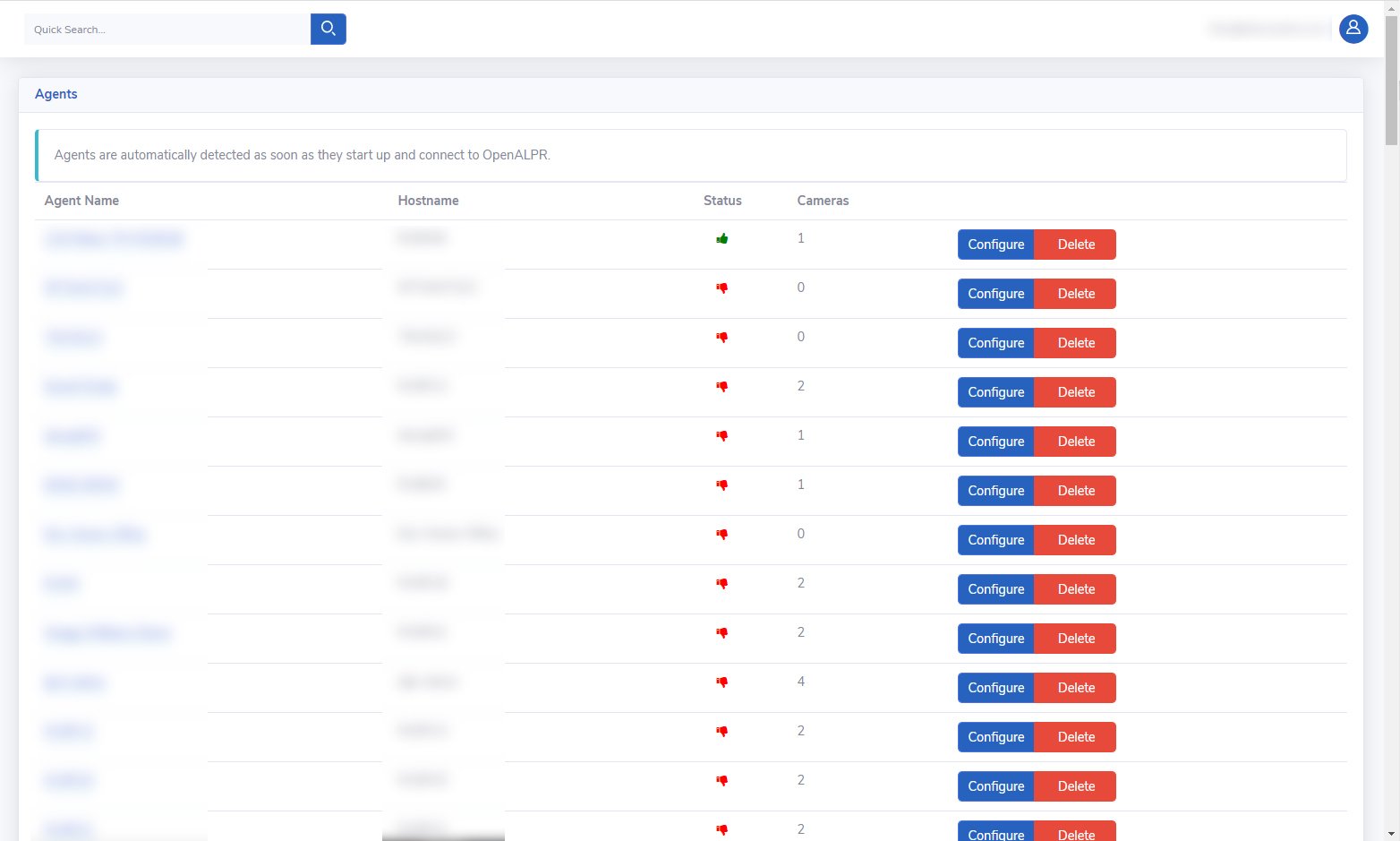Viewport: 1400px width, 841px height.
Task: Configure the agent that has 4 cameras
Action: coord(995,688)
